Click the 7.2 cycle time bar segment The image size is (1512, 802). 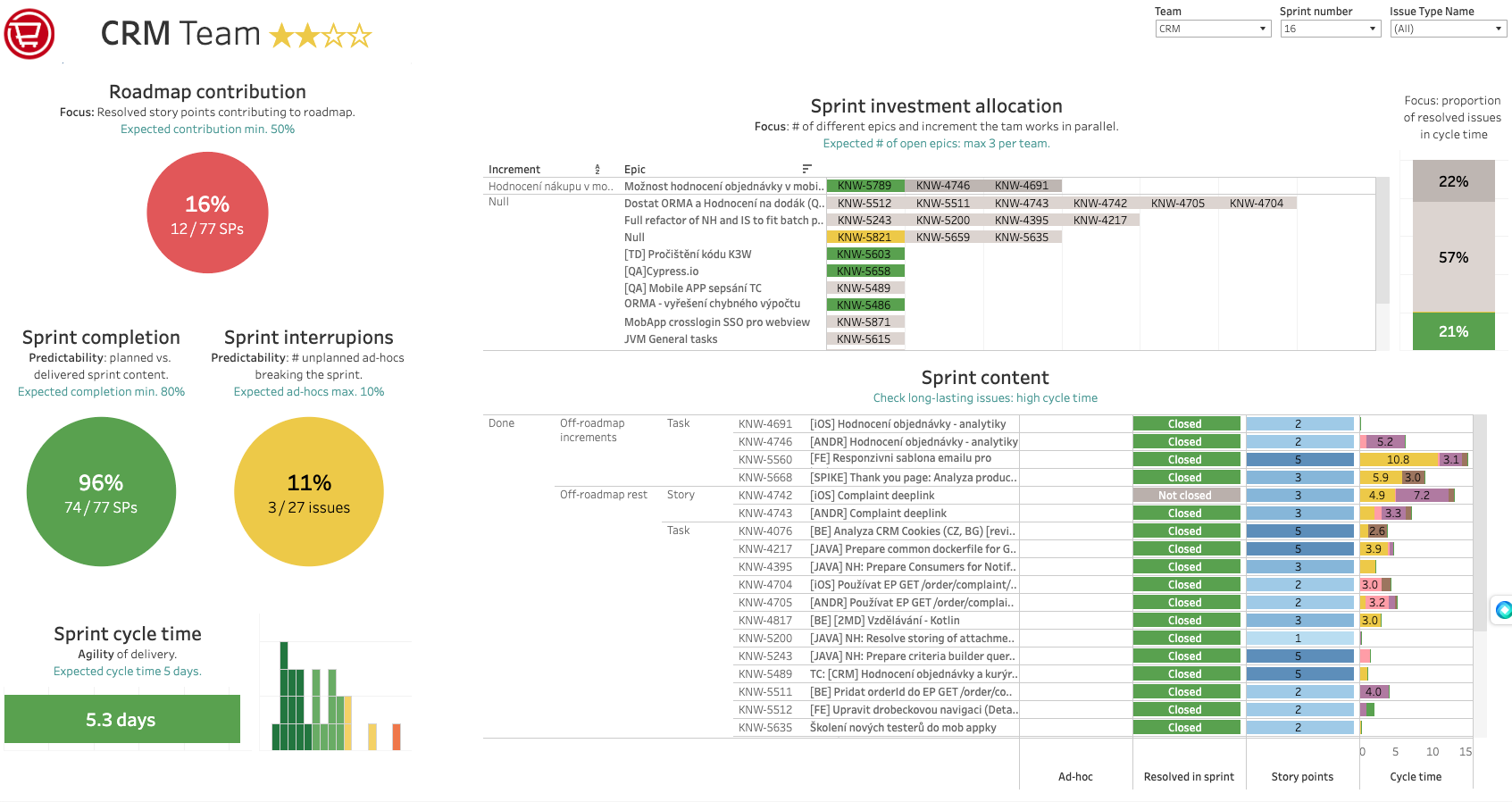click(1422, 496)
